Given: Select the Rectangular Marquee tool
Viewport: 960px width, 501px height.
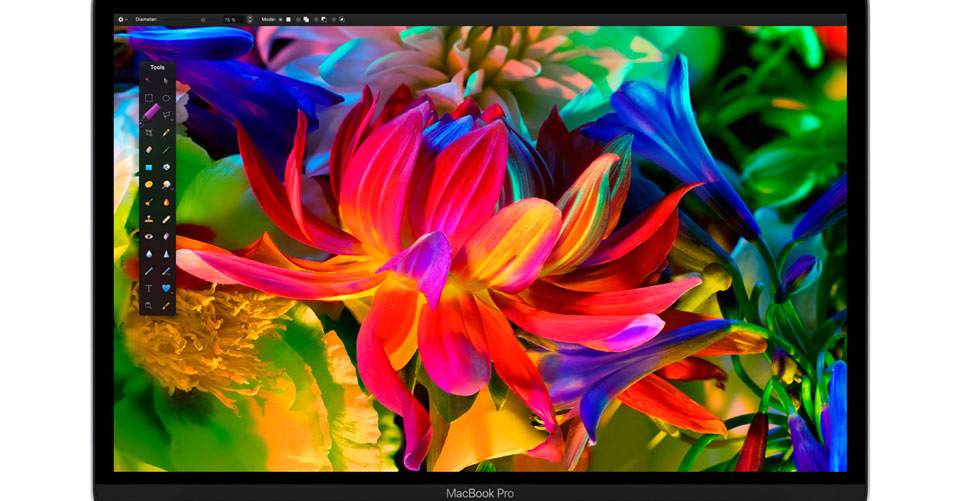Looking at the screenshot, I should click(149, 98).
